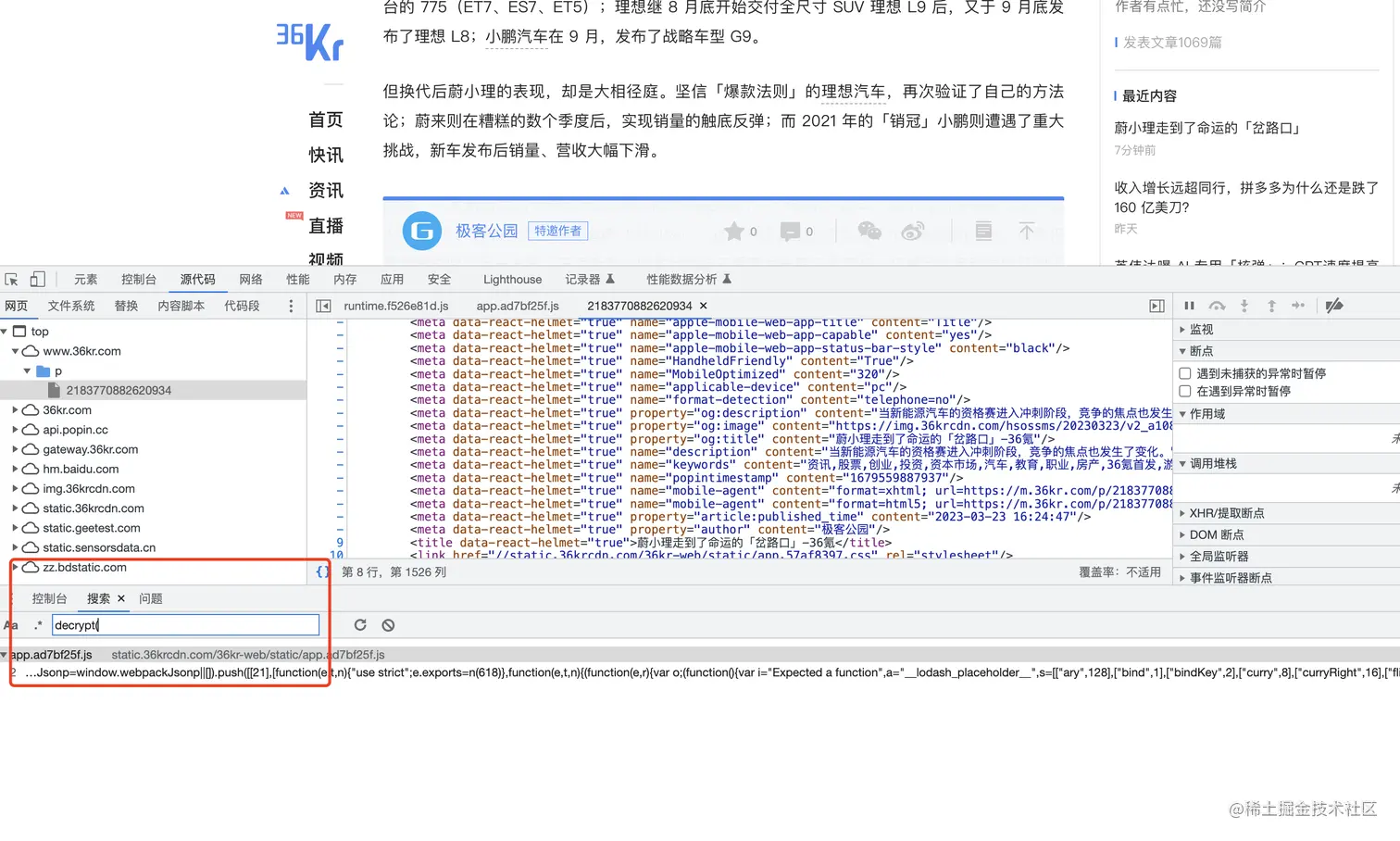Switch to the 网络 Network tab
1400x841 pixels.
click(x=251, y=279)
